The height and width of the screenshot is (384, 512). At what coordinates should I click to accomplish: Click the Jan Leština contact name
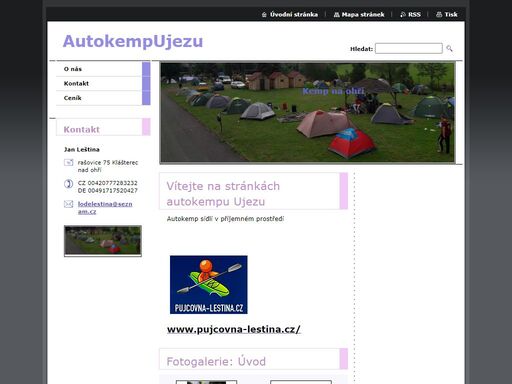(82, 150)
